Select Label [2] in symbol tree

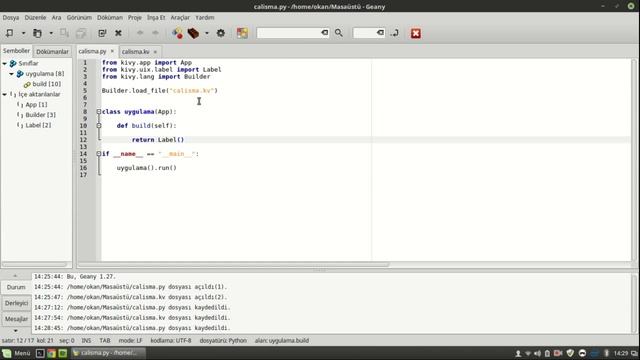[x=38, y=125]
